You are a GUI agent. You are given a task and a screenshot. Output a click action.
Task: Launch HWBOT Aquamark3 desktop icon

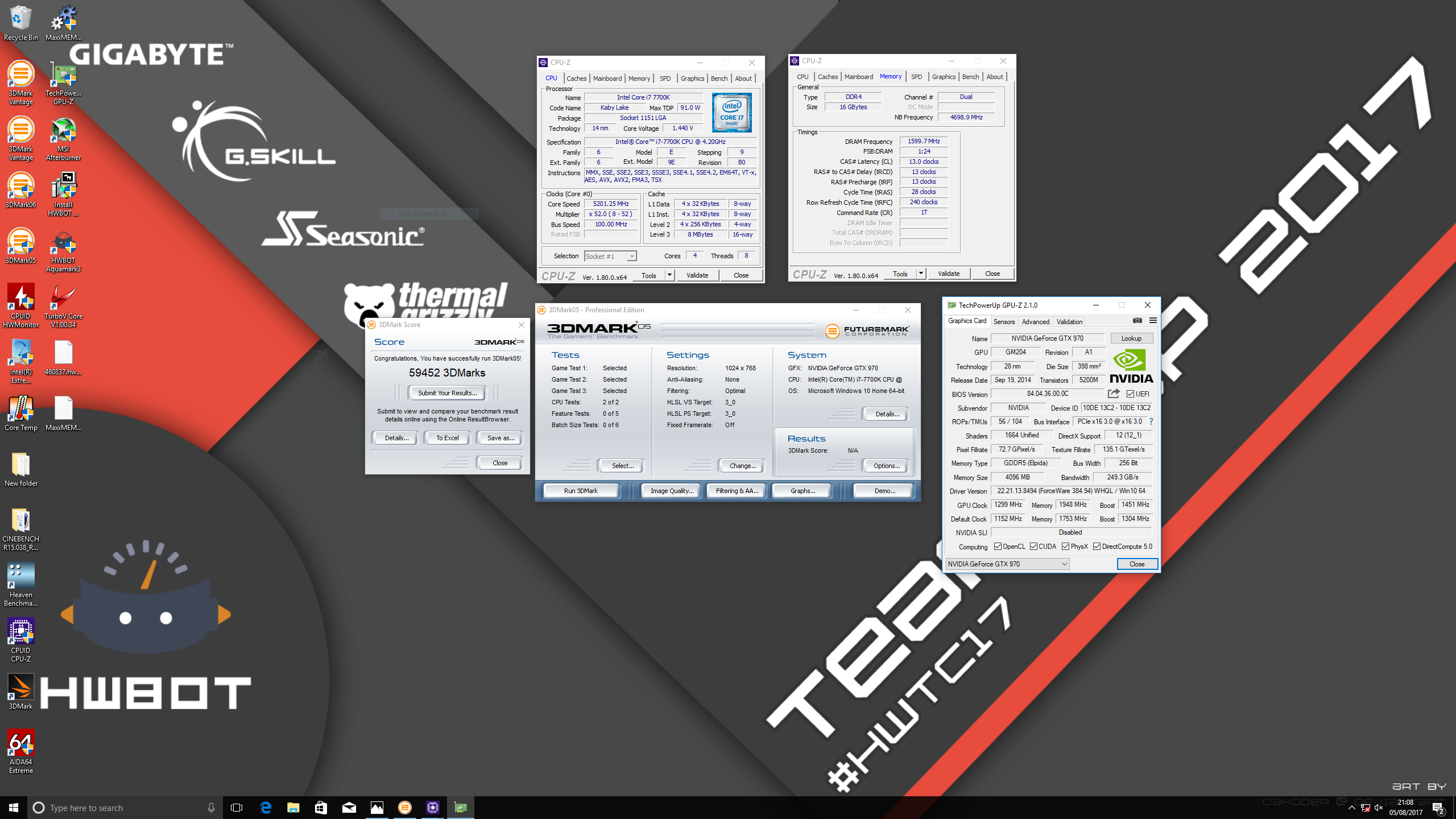pyautogui.click(x=63, y=250)
